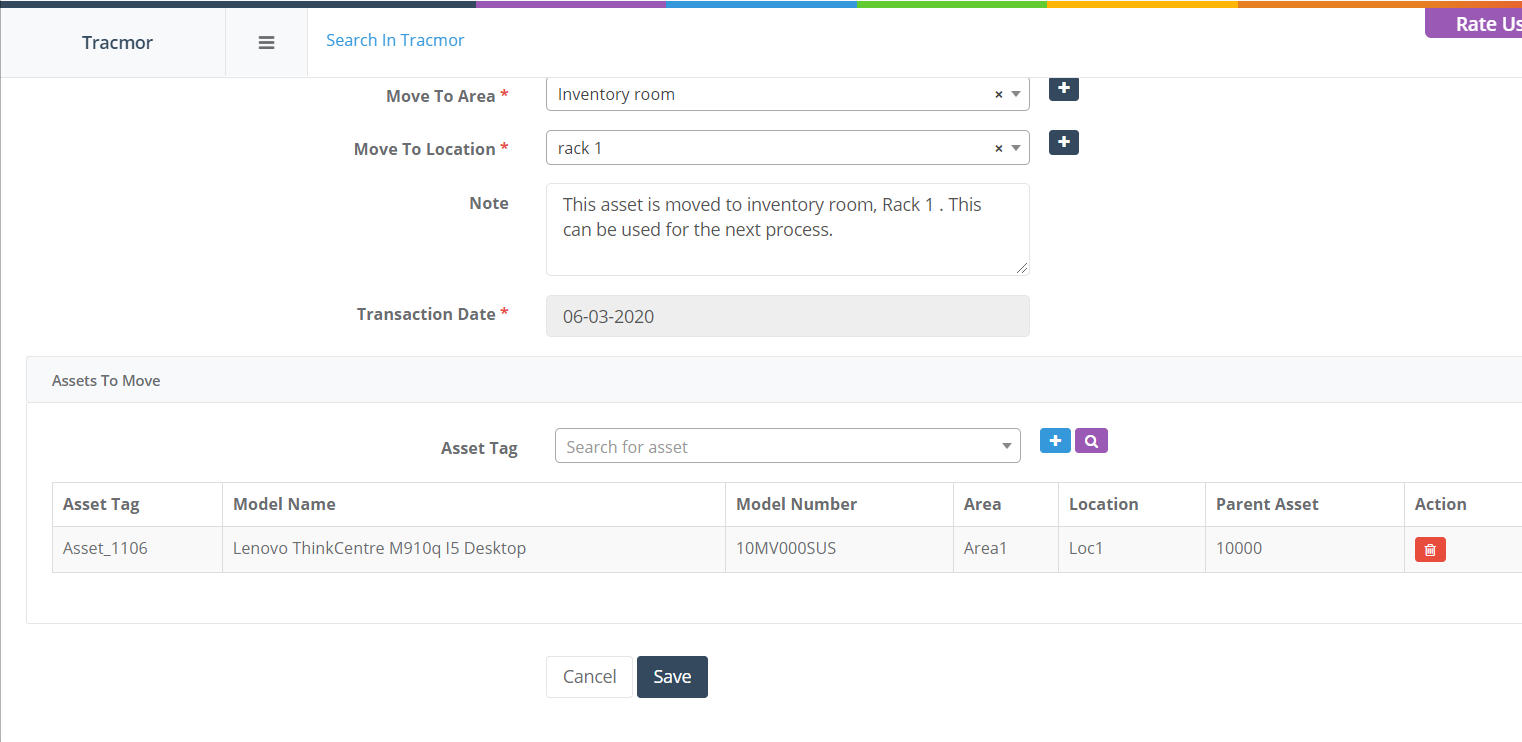Click the Tracmor logo link
Image resolution: width=1522 pixels, height=742 pixels.
pos(117,43)
